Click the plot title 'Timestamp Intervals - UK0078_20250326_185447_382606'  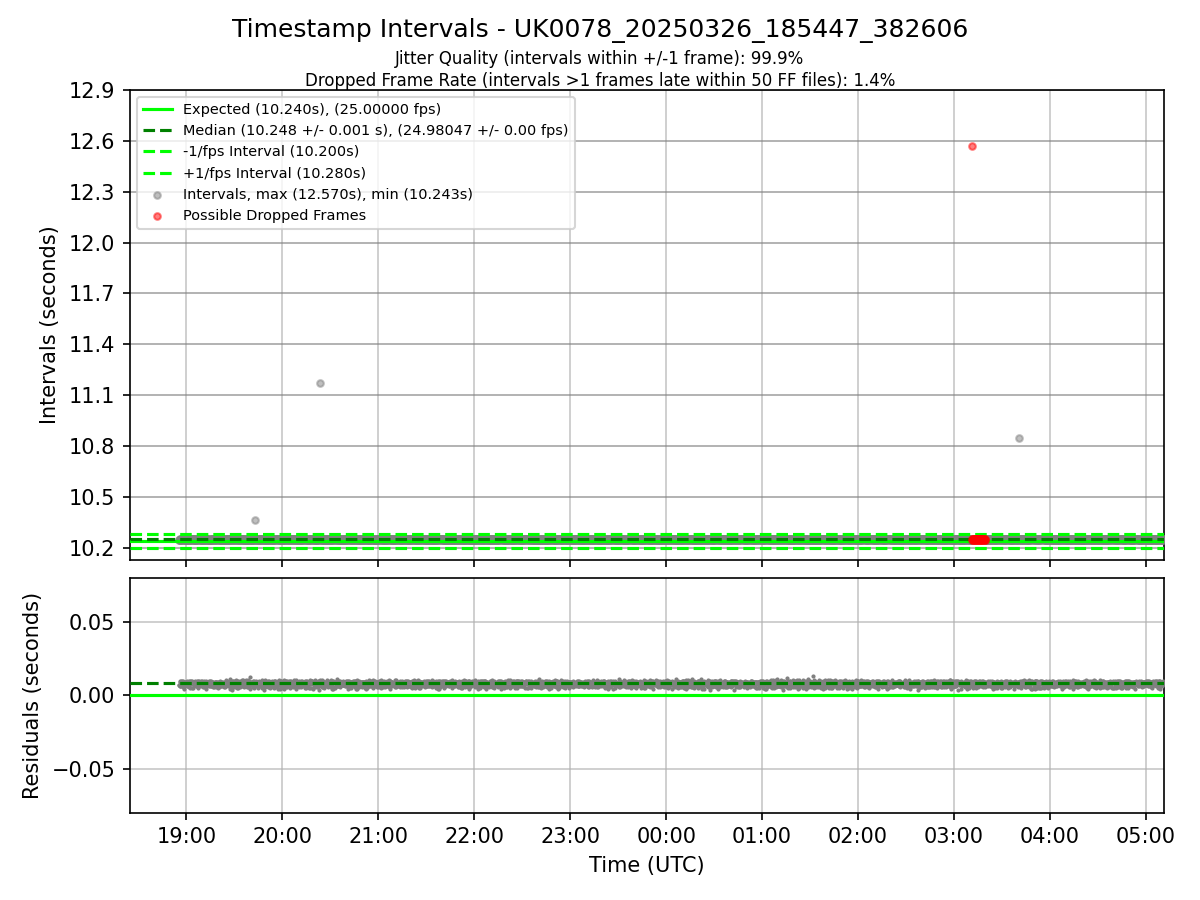(600, 29)
